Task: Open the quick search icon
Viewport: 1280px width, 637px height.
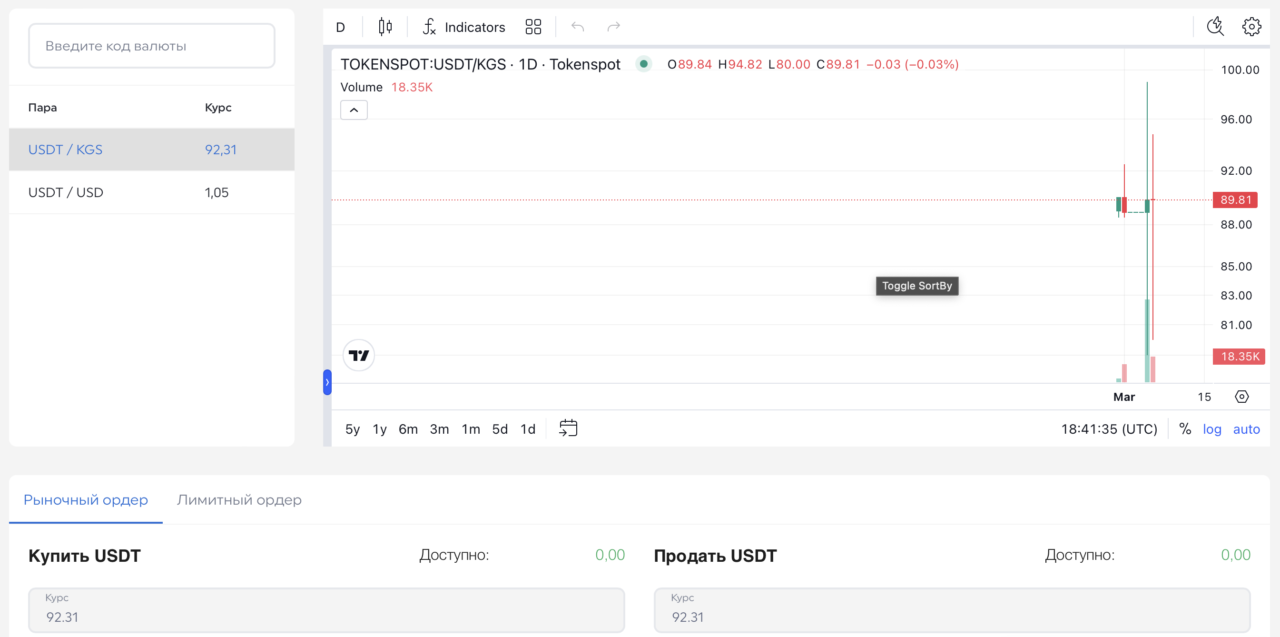Action: (1215, 27)
